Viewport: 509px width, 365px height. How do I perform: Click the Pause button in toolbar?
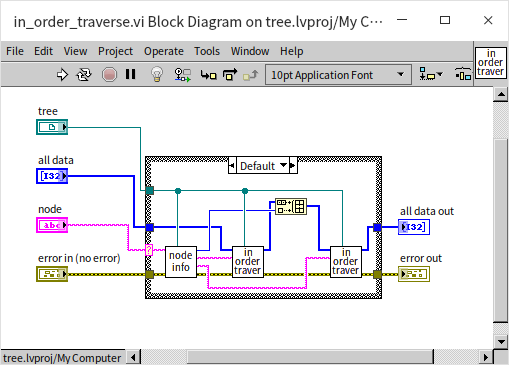click(x=131, y=74)
